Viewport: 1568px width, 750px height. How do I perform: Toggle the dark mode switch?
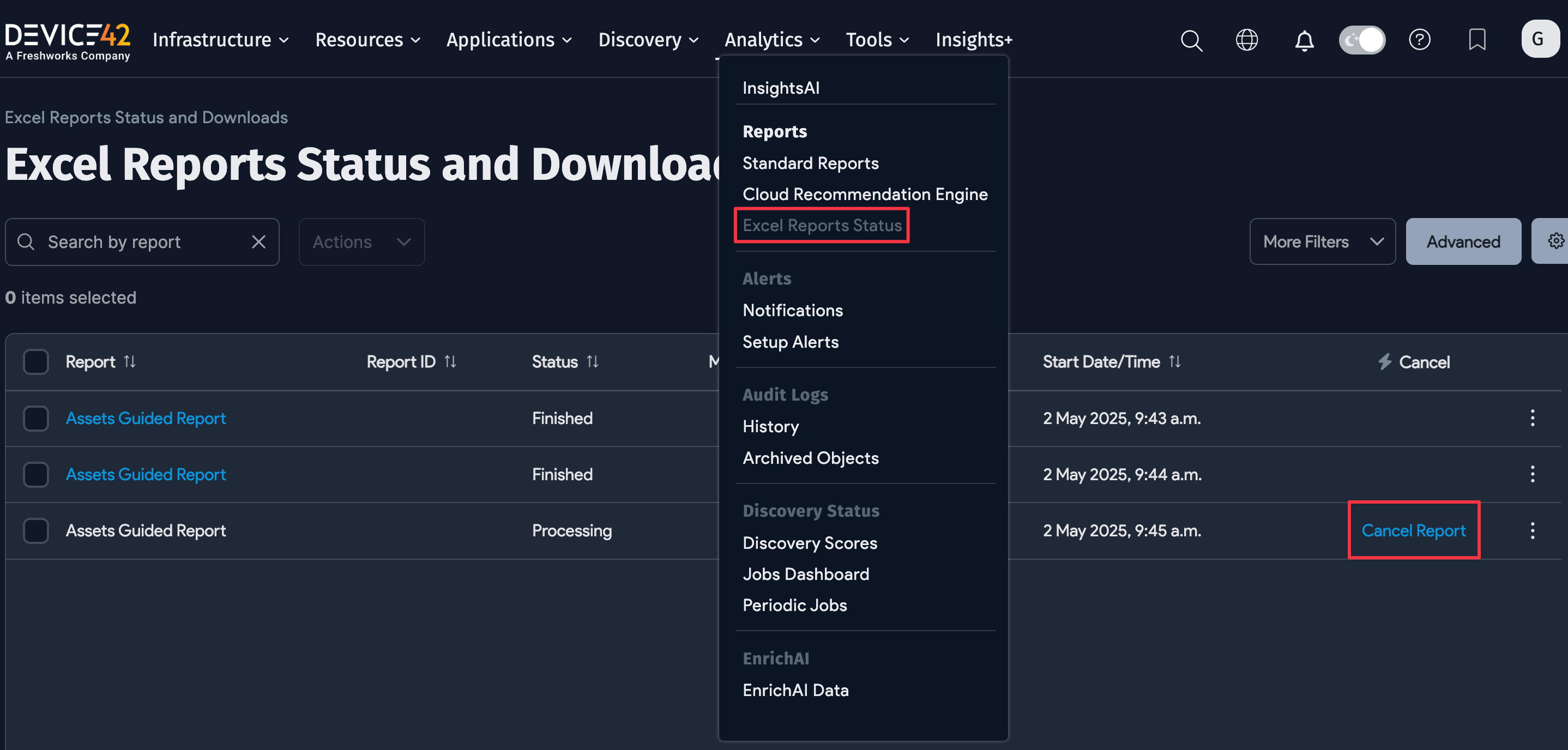(1362, 40)
